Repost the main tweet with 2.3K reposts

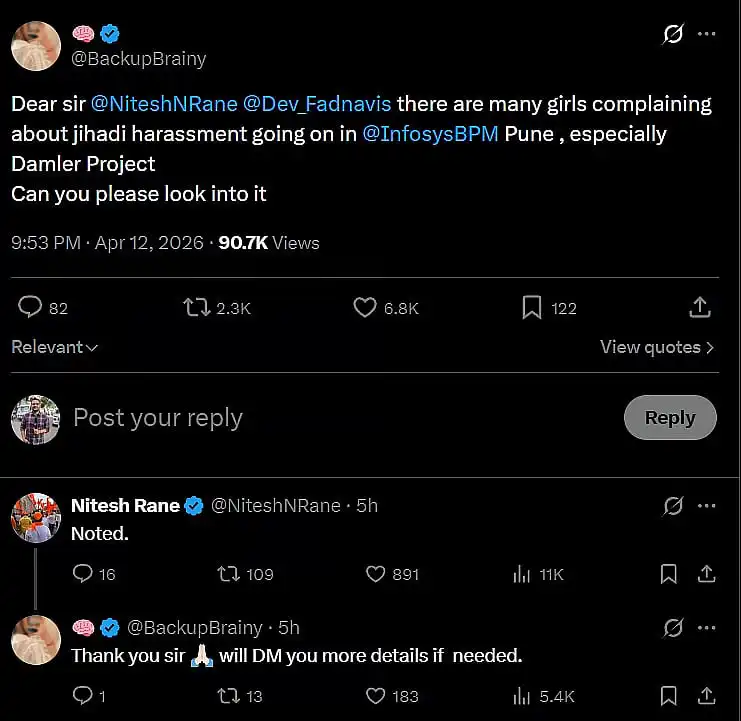coord(197,307)
